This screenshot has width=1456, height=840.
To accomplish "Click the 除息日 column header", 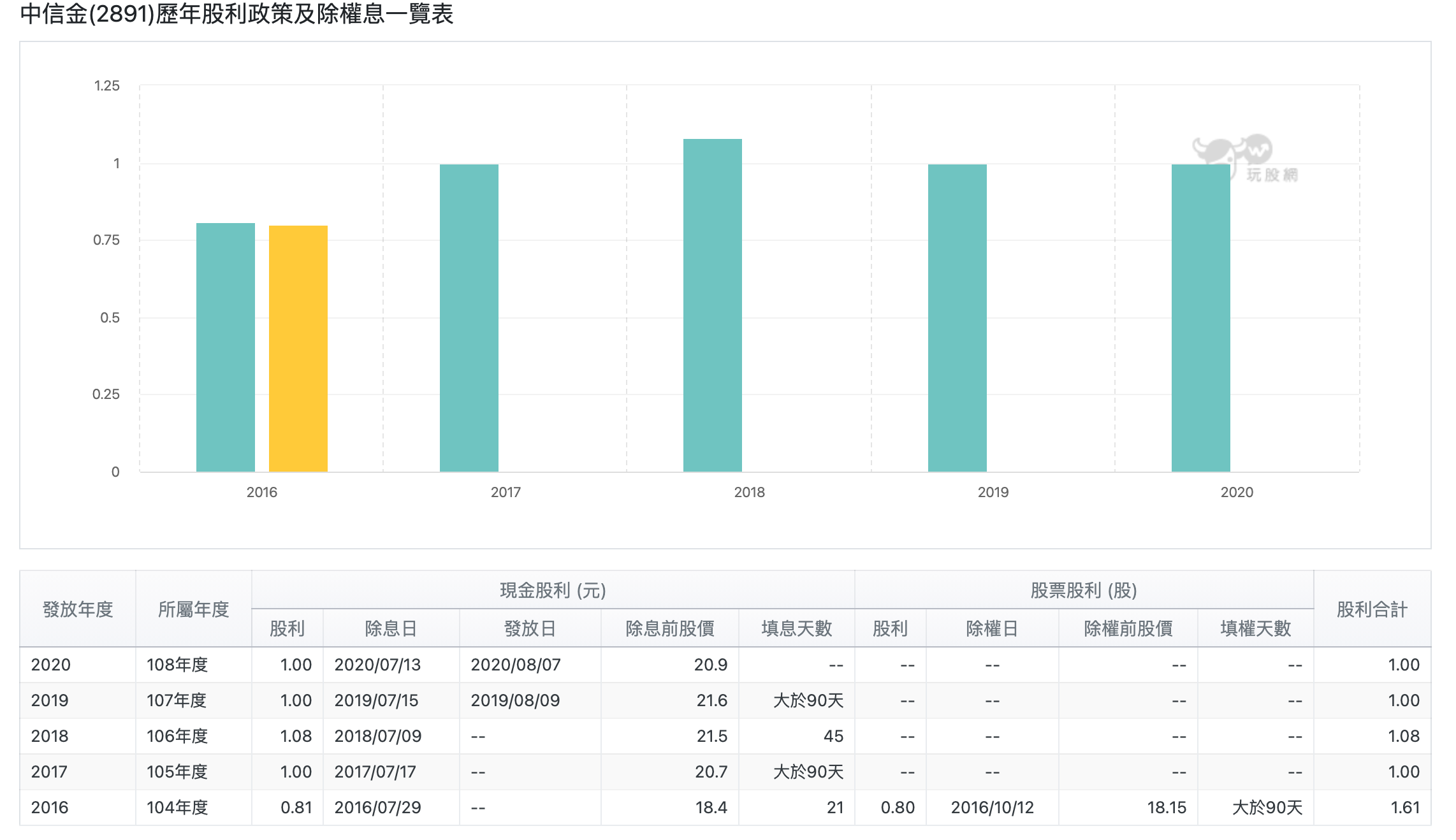I will [391, 628].
